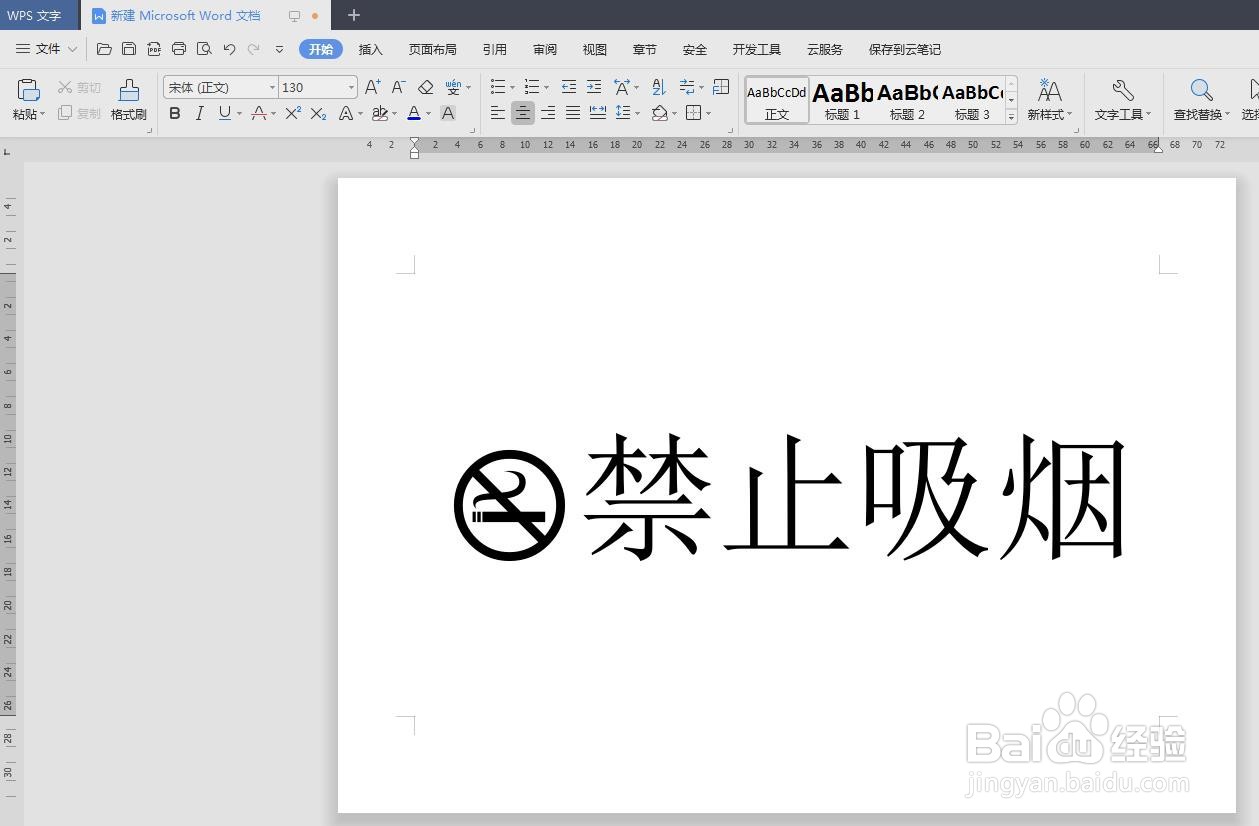This screenshot has height=826, width=1259.
Task: Expand the styles gallery more button
Action: point(1012,117)
